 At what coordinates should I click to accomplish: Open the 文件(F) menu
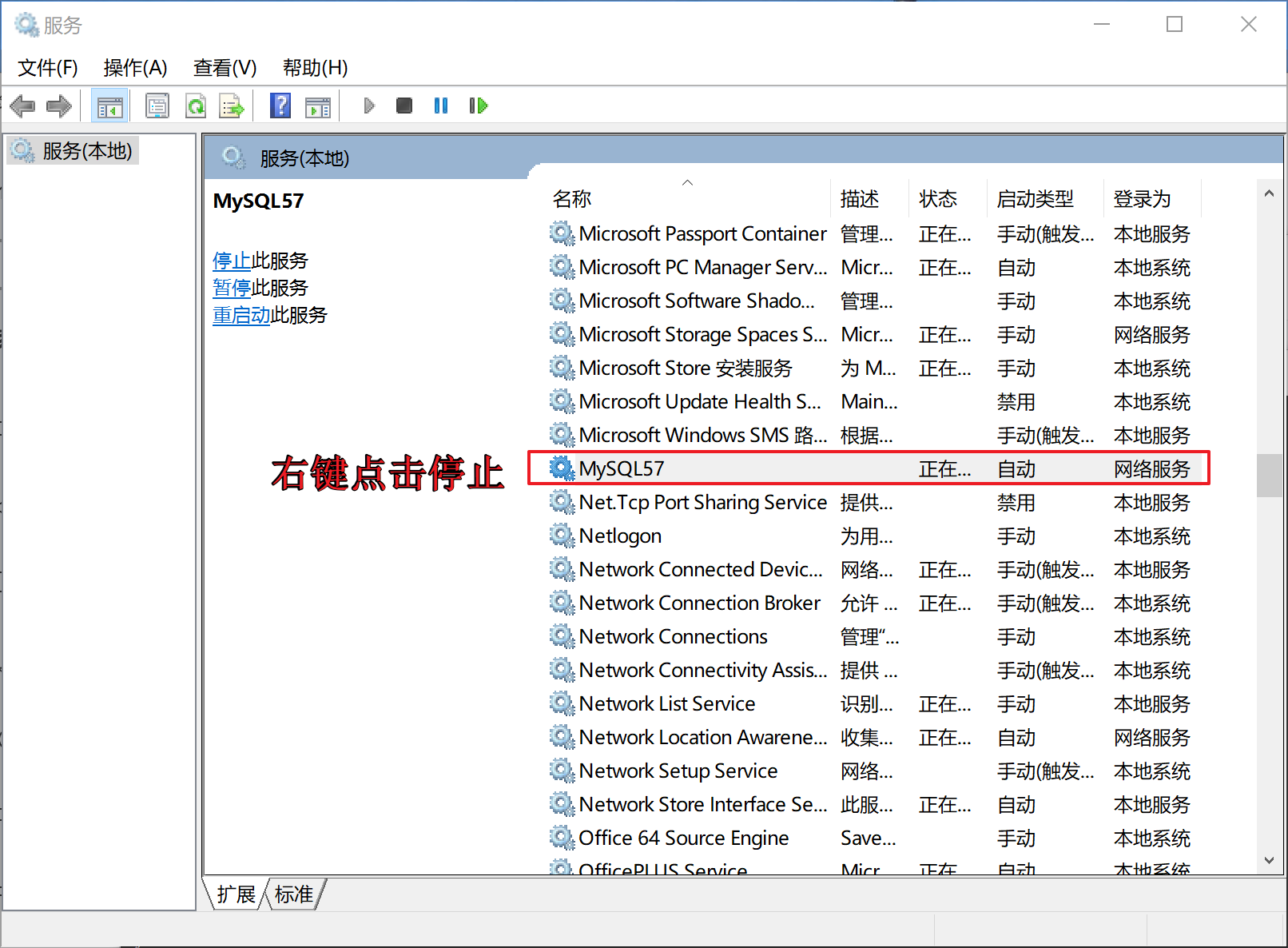point(48,68)
